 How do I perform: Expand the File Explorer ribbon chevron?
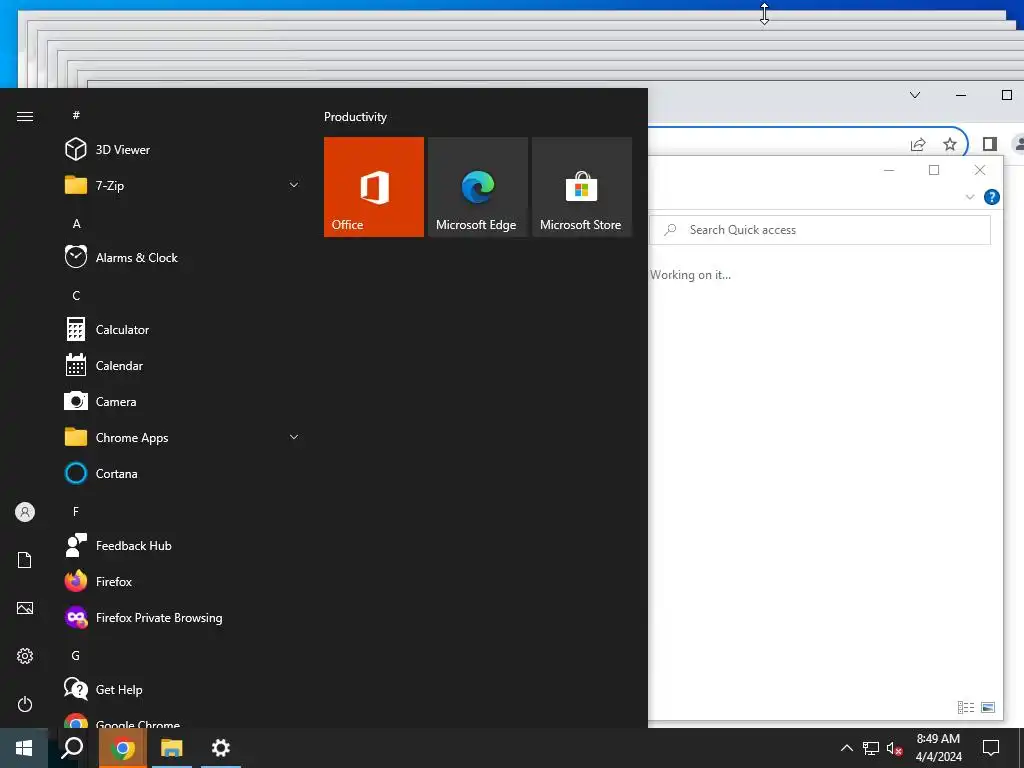970,197
